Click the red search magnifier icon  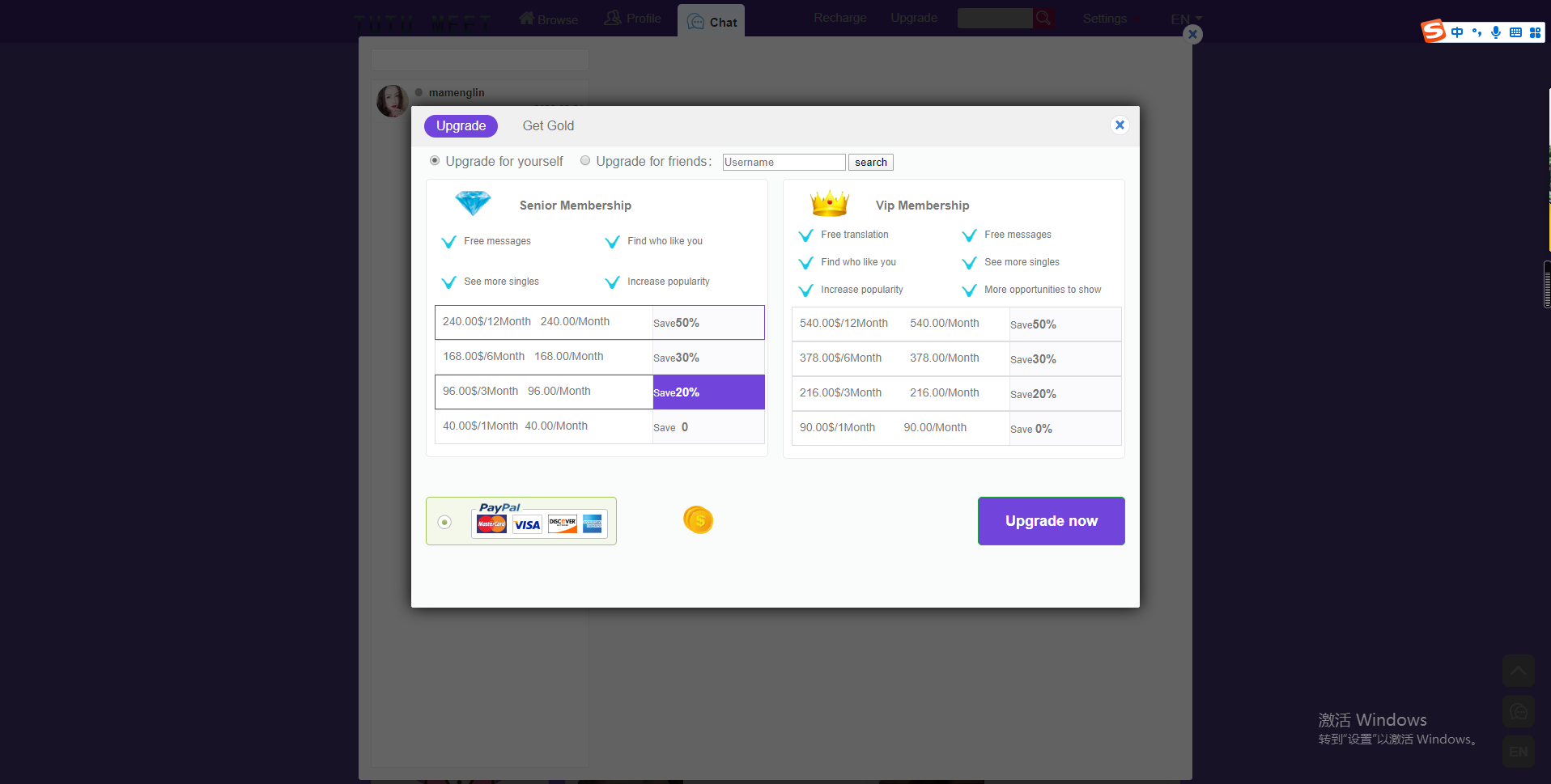pyautogui.click(x=1043, y=18)
